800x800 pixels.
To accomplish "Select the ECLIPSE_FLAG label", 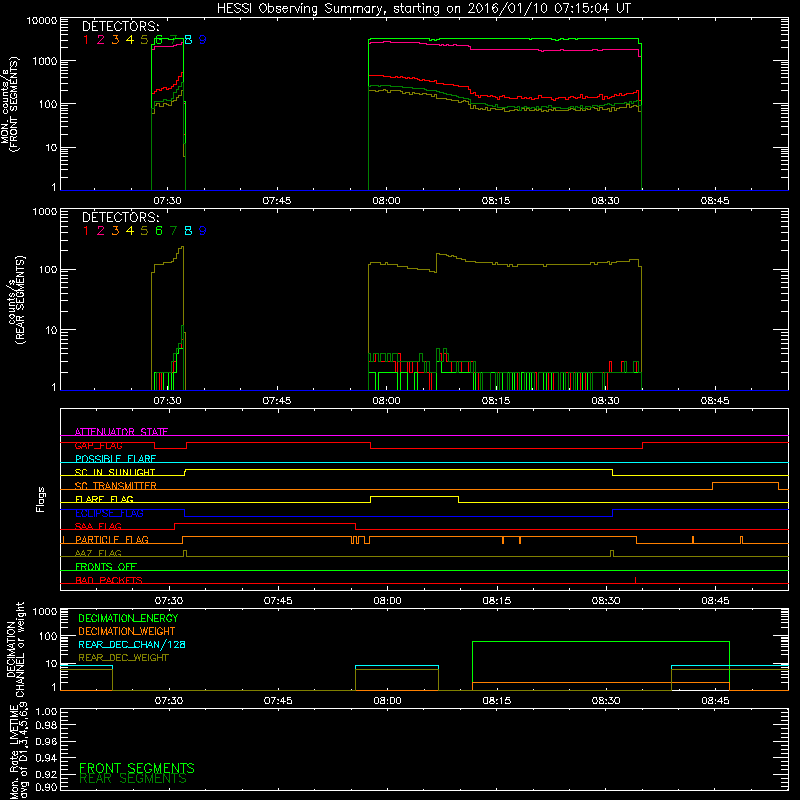I will tap(109, 513).
